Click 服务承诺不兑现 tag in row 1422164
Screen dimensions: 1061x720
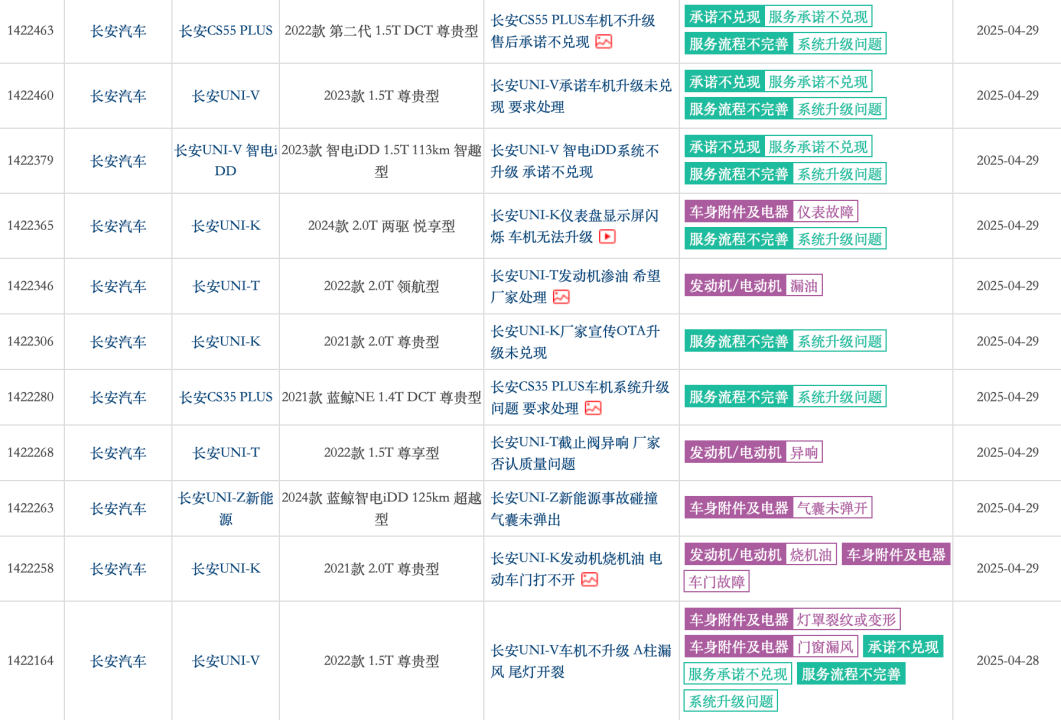[x=738, y=674]
